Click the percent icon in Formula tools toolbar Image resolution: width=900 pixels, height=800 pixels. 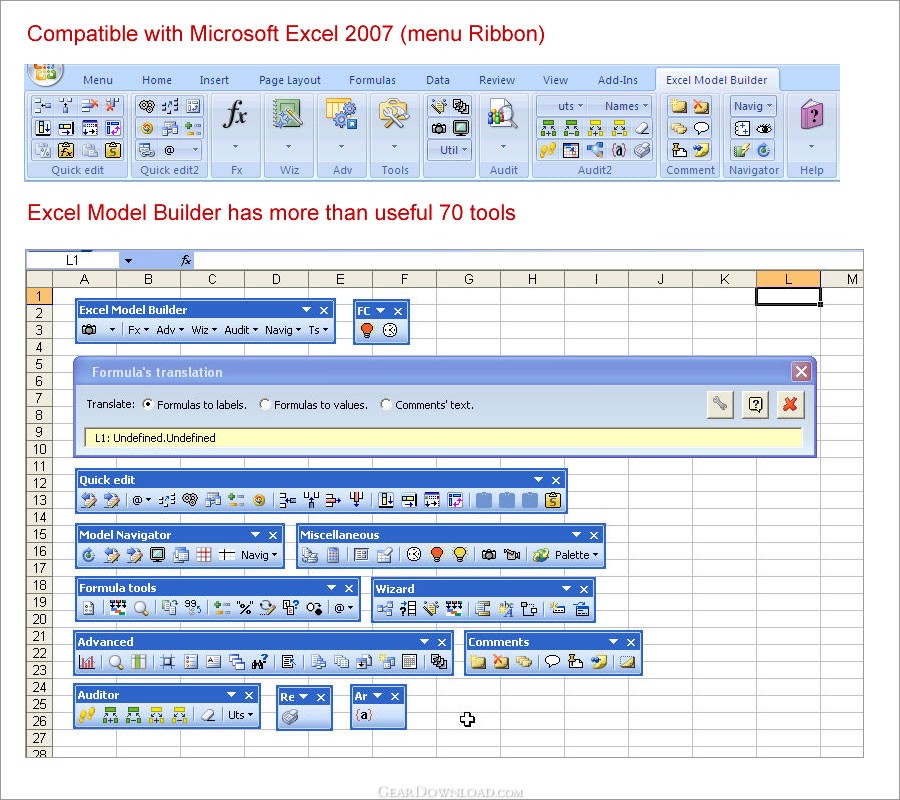(245, 608)
